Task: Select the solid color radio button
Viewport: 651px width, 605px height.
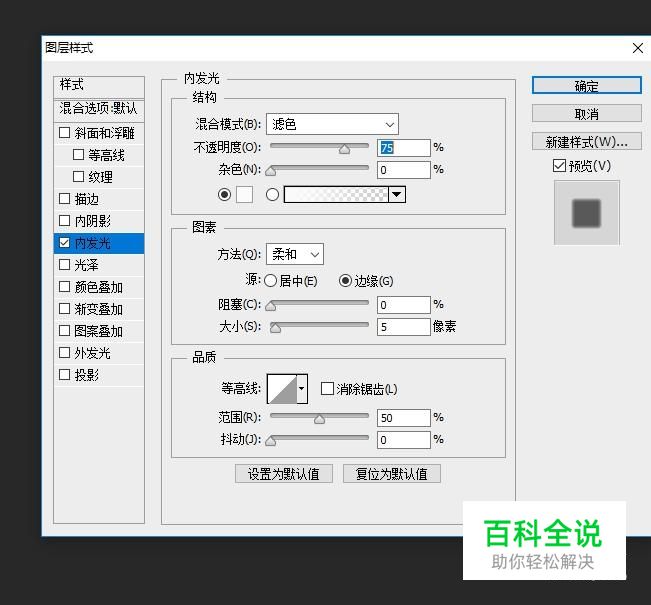Action: click(225, 194)
